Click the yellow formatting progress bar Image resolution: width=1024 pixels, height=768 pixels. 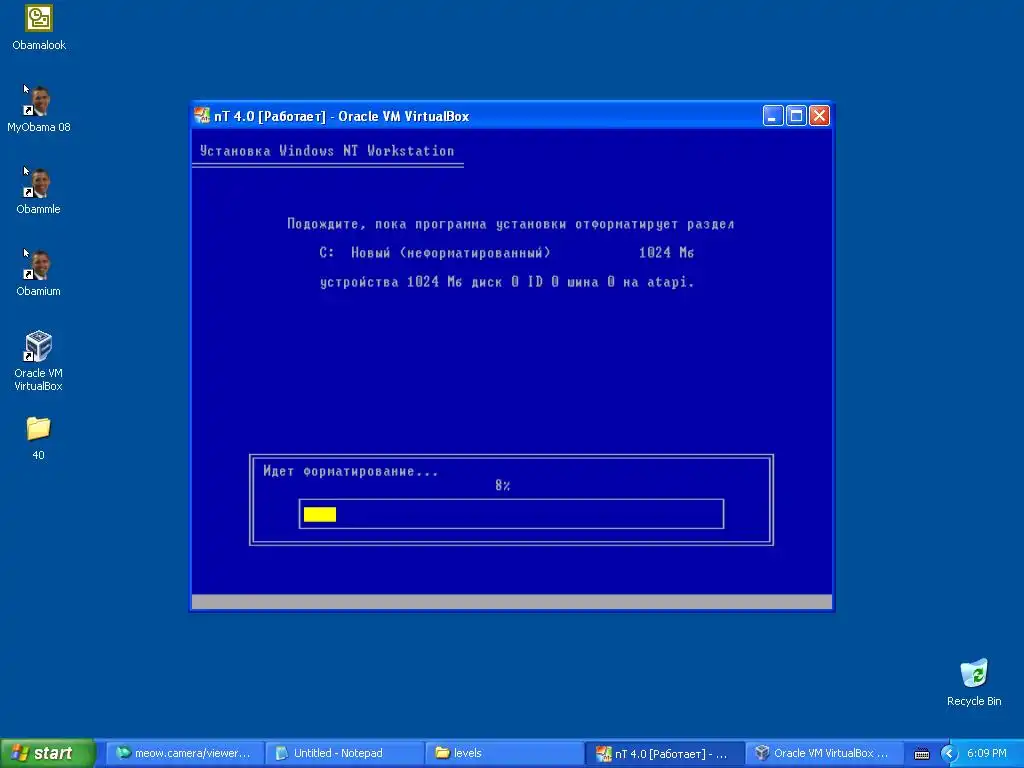click(319, 515)
